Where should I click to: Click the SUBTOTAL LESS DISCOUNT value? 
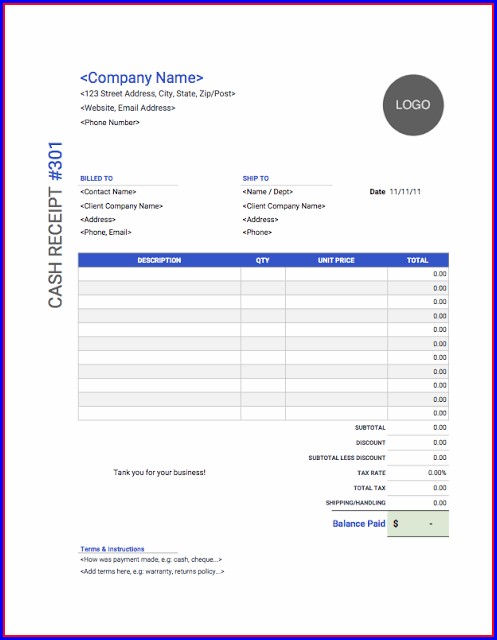440,458
